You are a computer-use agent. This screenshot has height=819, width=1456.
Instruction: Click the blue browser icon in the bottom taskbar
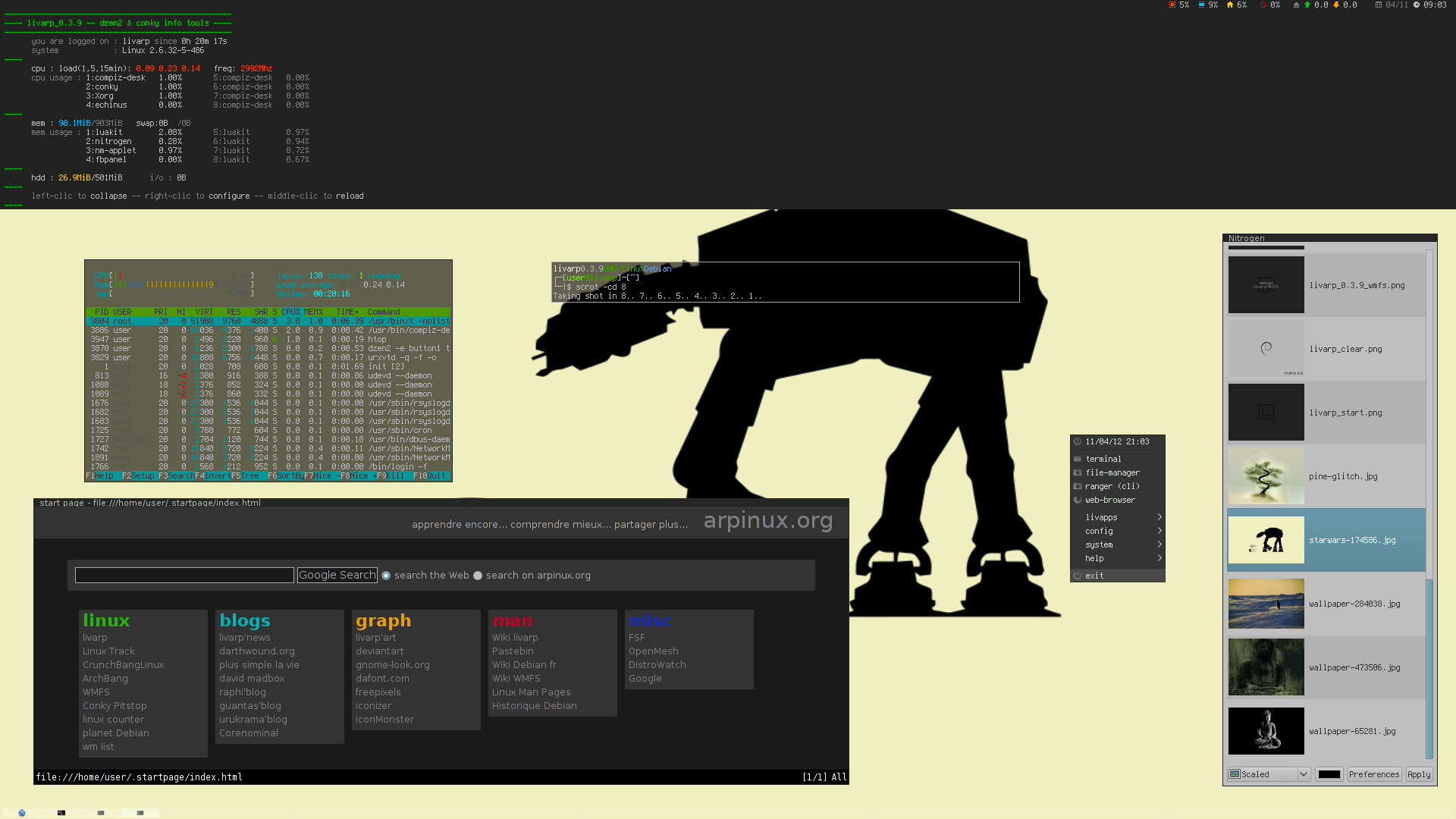pyautogui.click(x=22, y=813)
